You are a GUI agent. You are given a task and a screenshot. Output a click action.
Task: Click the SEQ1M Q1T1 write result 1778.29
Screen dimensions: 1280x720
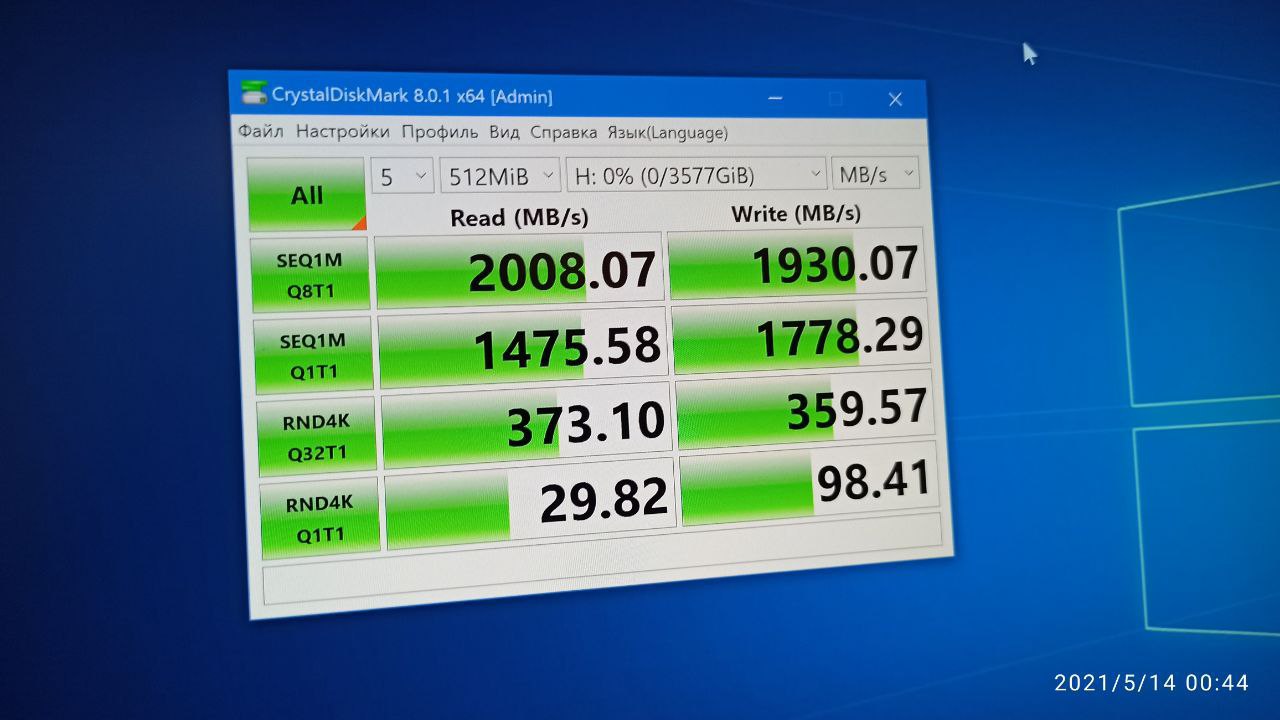click(x=801, y=335)
